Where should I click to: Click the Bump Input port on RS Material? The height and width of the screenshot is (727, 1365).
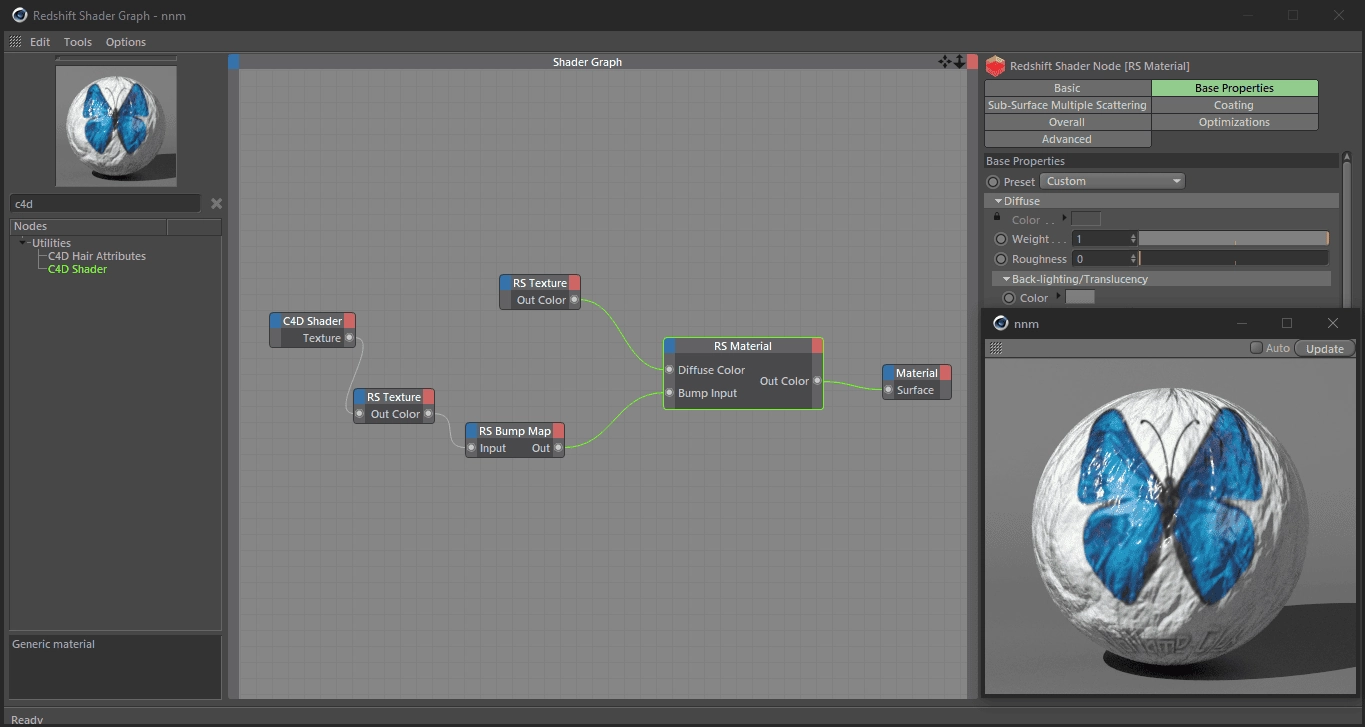[670, 393]
